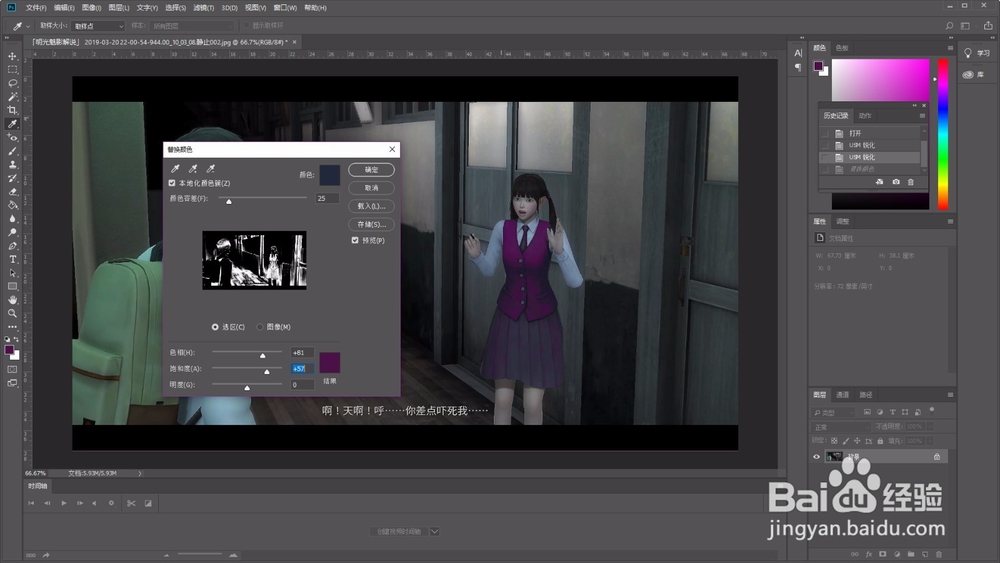Select the Image radio button
Screen dimensions: 1000x563
click(260, 327)
